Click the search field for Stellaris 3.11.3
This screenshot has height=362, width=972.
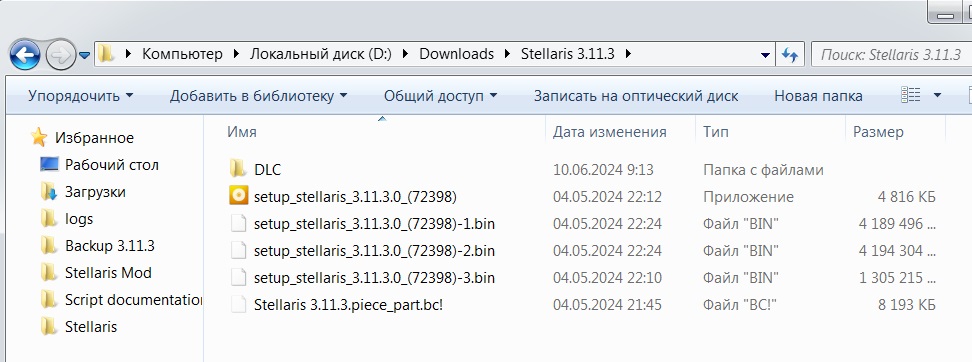click(x=891, y=55)
